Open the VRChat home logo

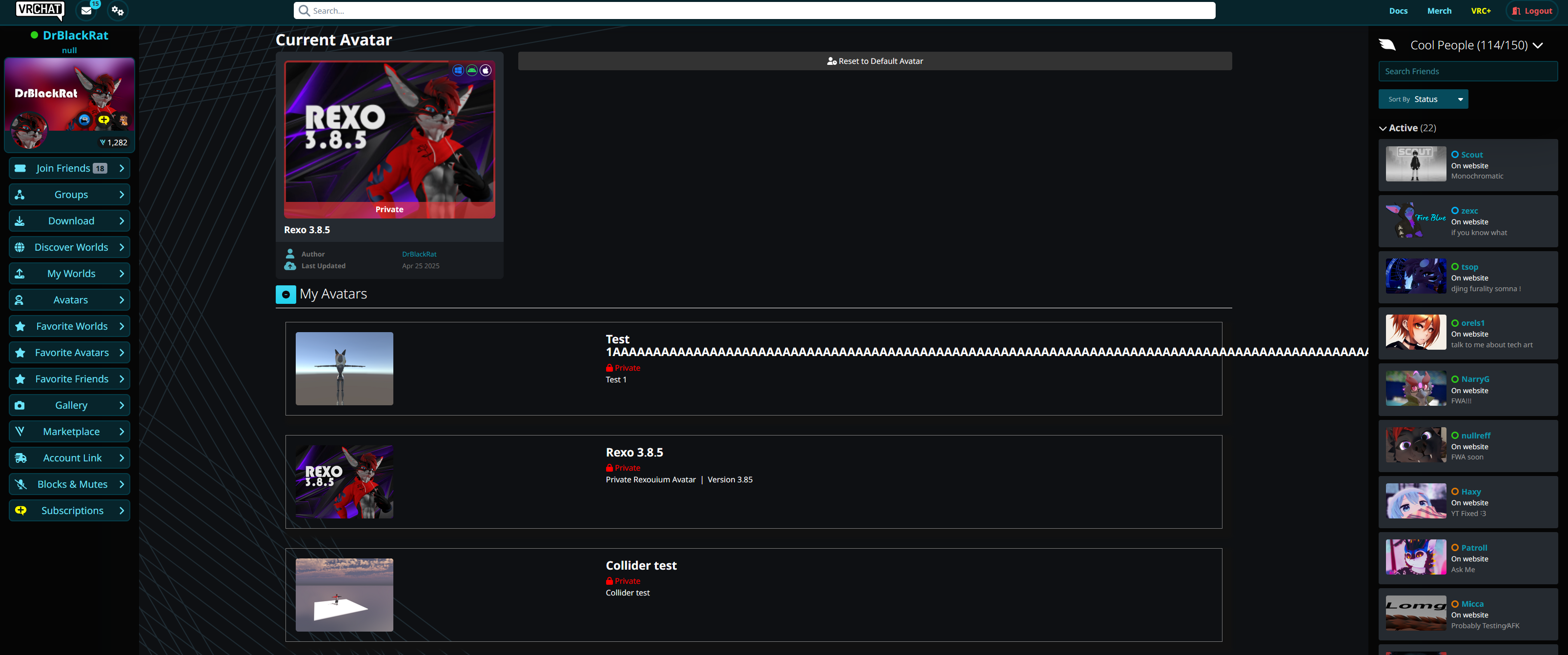pyautogui.click(x=40, y=10)
